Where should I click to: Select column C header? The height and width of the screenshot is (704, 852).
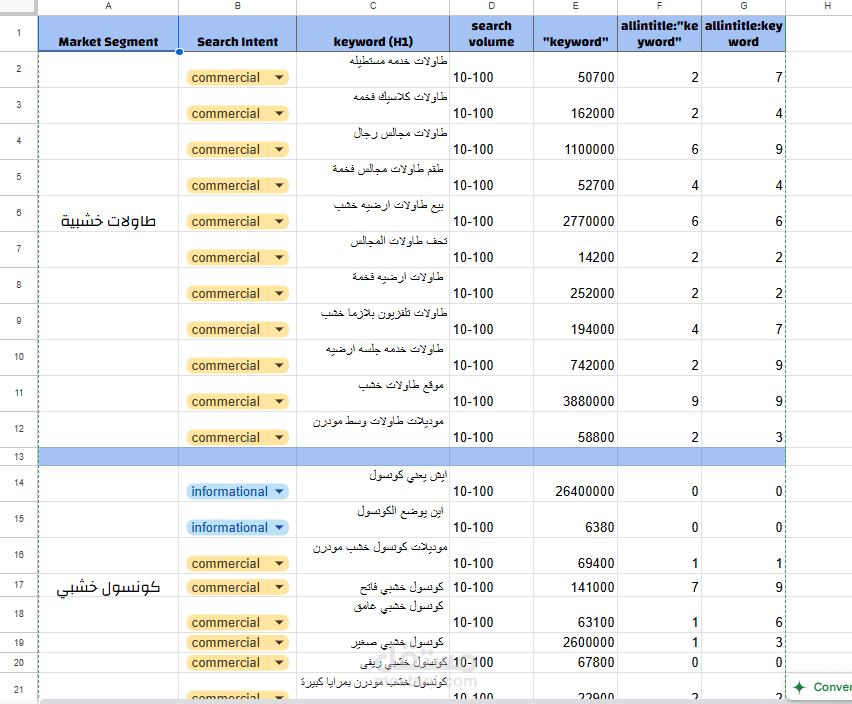click(x=373, y=6)
